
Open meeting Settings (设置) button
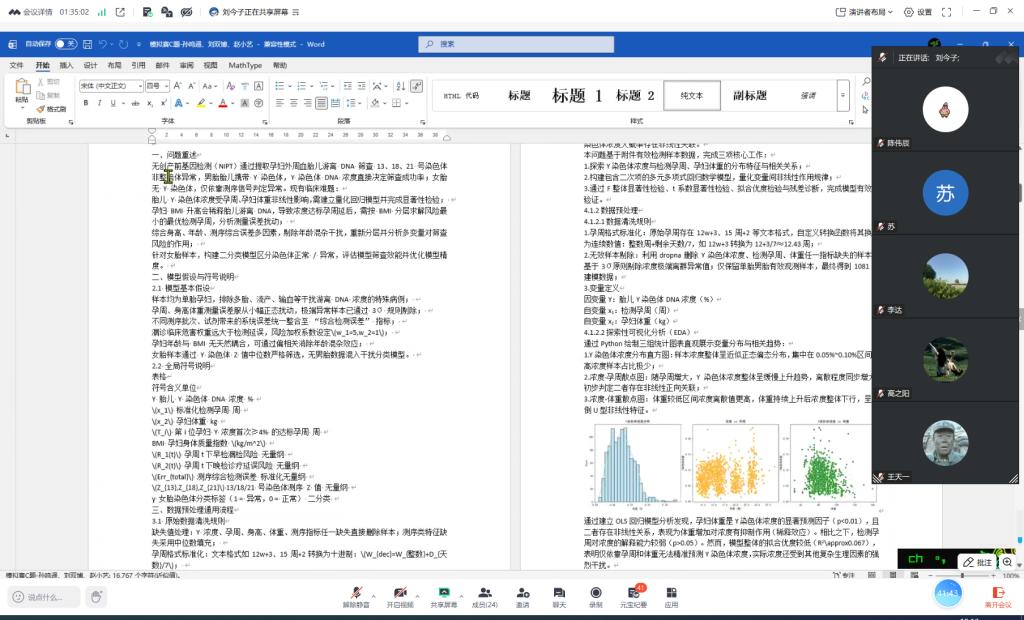point(918,12)
